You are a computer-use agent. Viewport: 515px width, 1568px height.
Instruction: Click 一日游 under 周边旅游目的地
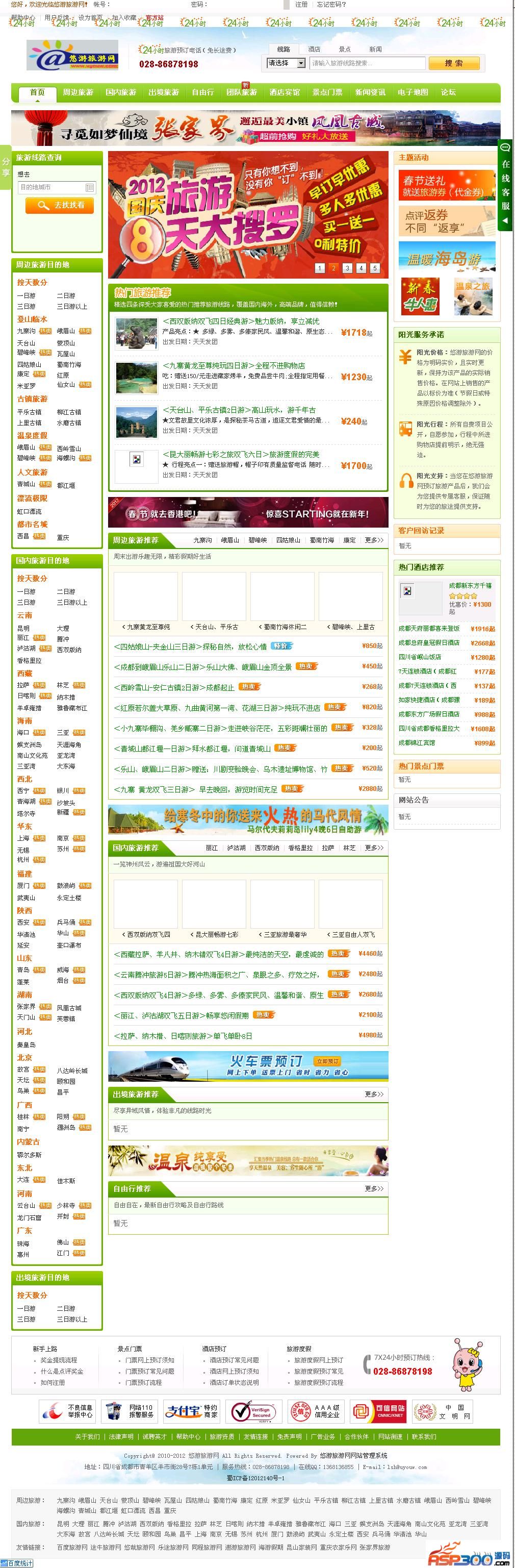tap(26, 295)
